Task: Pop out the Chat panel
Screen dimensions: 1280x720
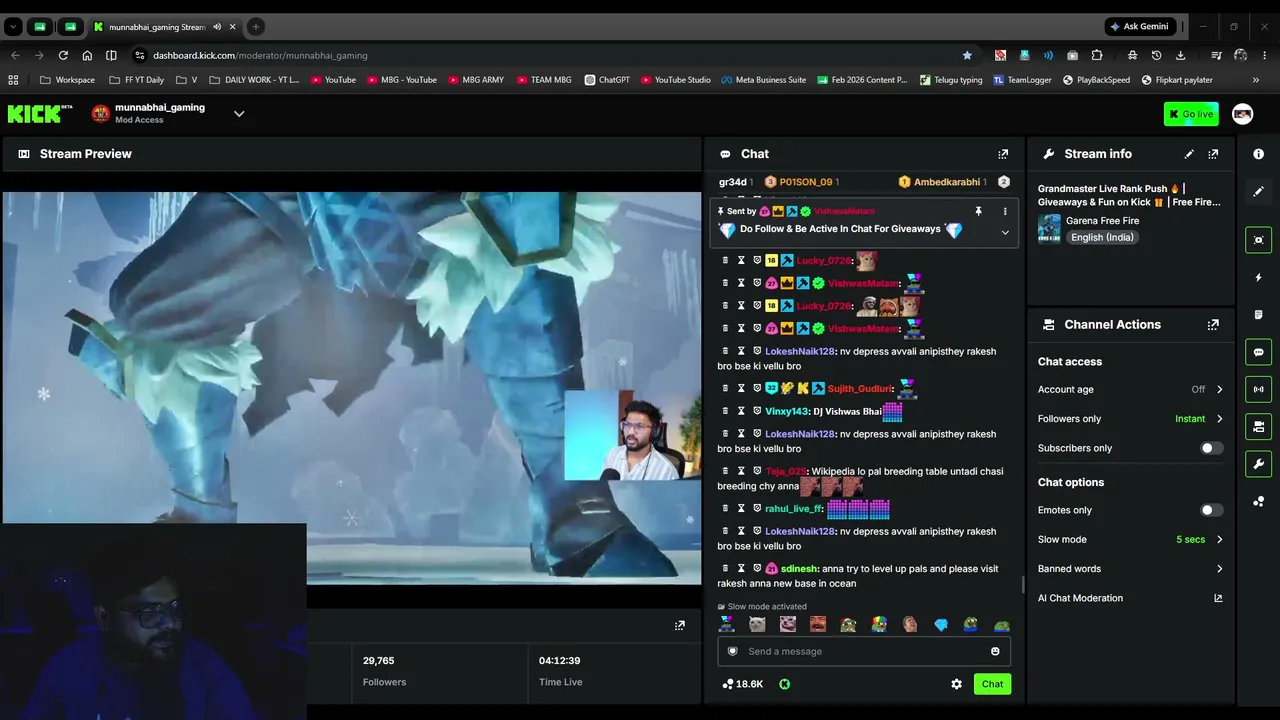Action: click(1003, 154)
